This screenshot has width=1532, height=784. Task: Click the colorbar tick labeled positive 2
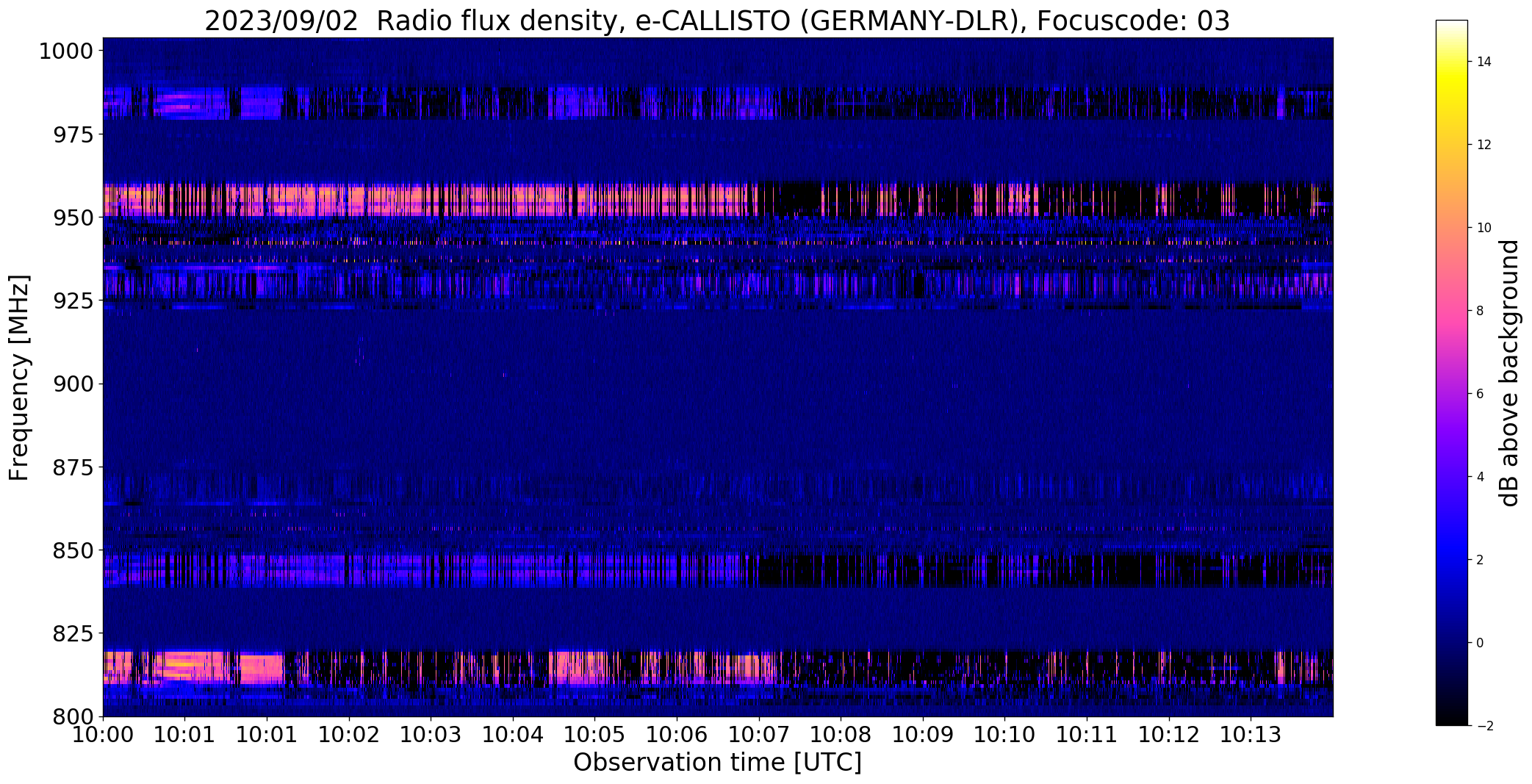tap(1481, 560)
